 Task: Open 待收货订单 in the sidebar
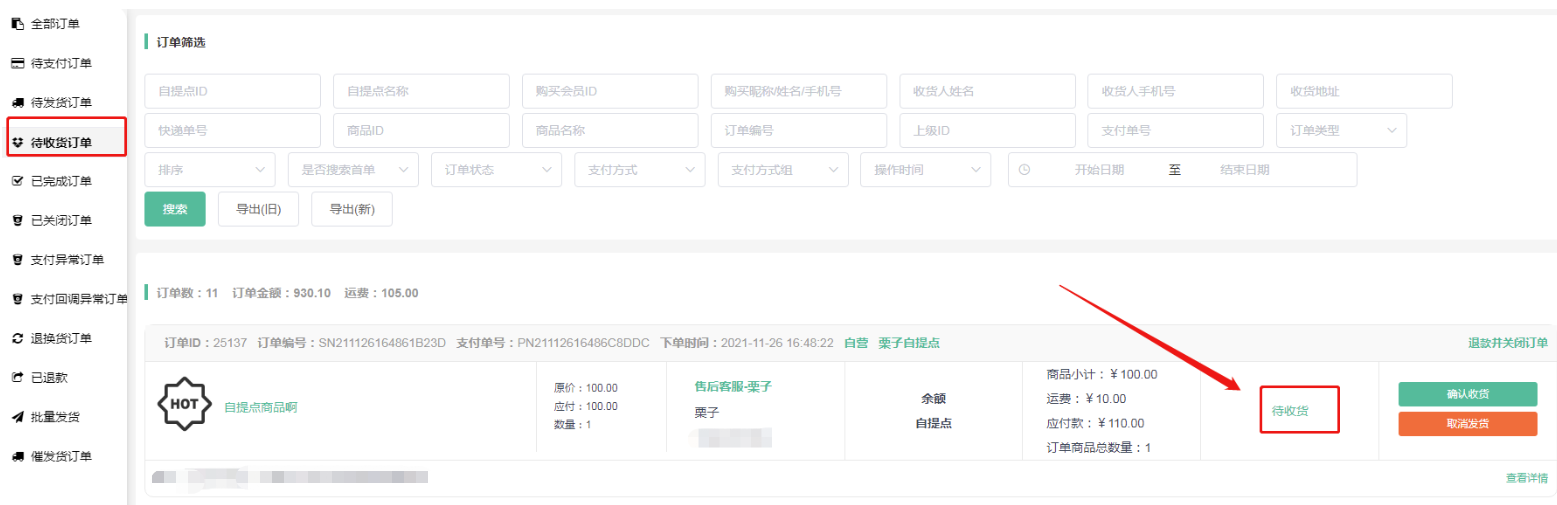pos(61,142)
